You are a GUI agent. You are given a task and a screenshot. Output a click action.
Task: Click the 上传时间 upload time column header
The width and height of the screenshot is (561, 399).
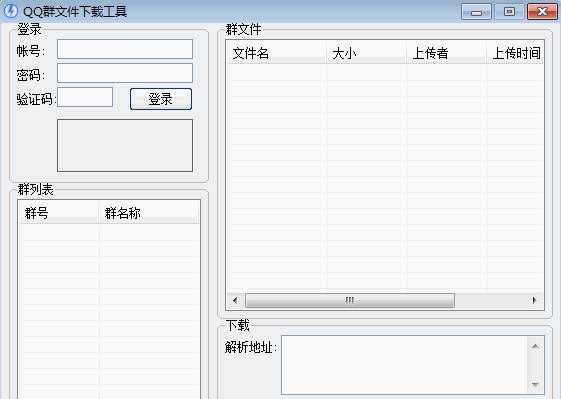[515, 53]
